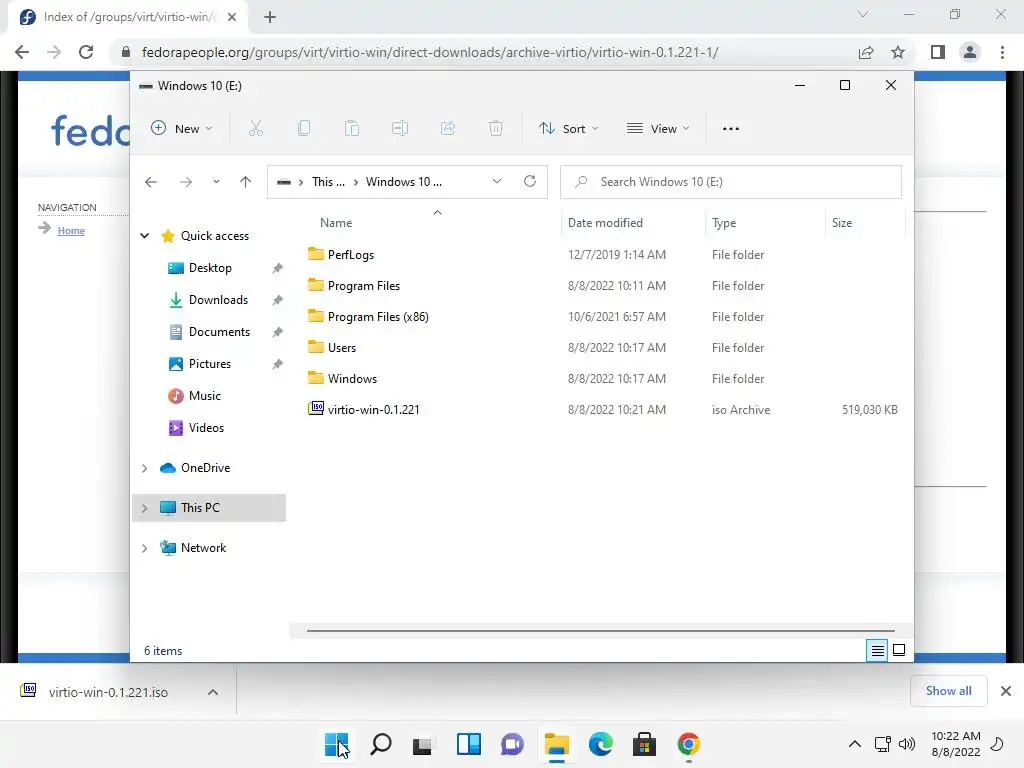Click the Search Windows 10 (E:) field
This screenshot has height=768, width=1024.
[x=731, y=182]
